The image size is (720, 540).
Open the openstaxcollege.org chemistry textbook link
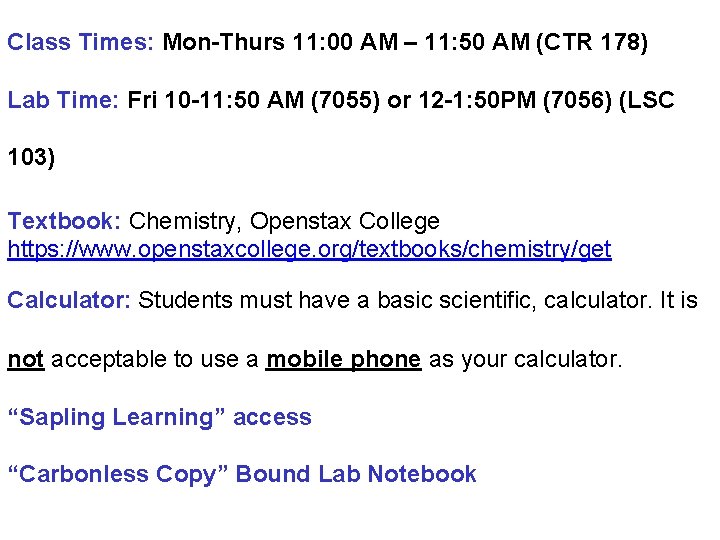point(309,249)
